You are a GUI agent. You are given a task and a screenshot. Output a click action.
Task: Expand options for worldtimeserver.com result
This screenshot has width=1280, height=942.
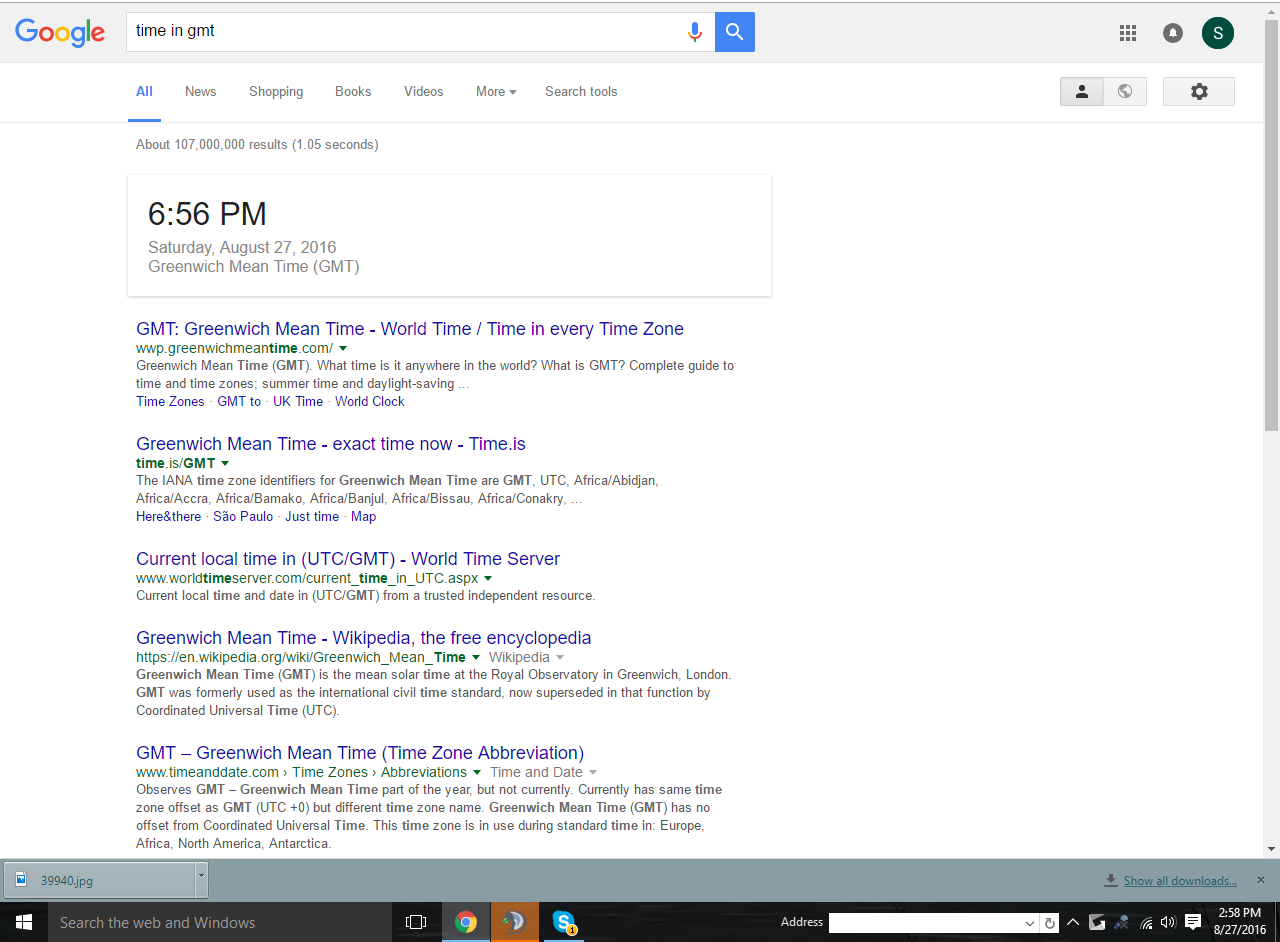coord(488,578)
